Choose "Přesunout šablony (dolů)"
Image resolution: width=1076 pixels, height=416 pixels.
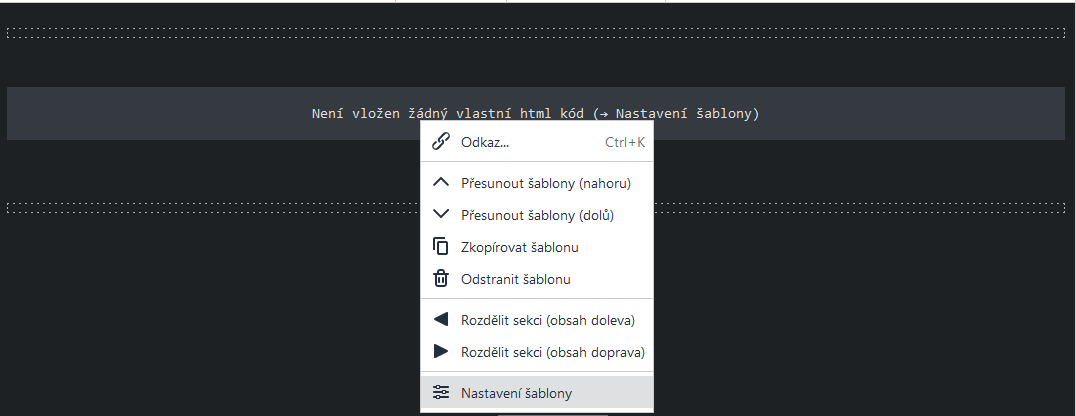point(537,215)
